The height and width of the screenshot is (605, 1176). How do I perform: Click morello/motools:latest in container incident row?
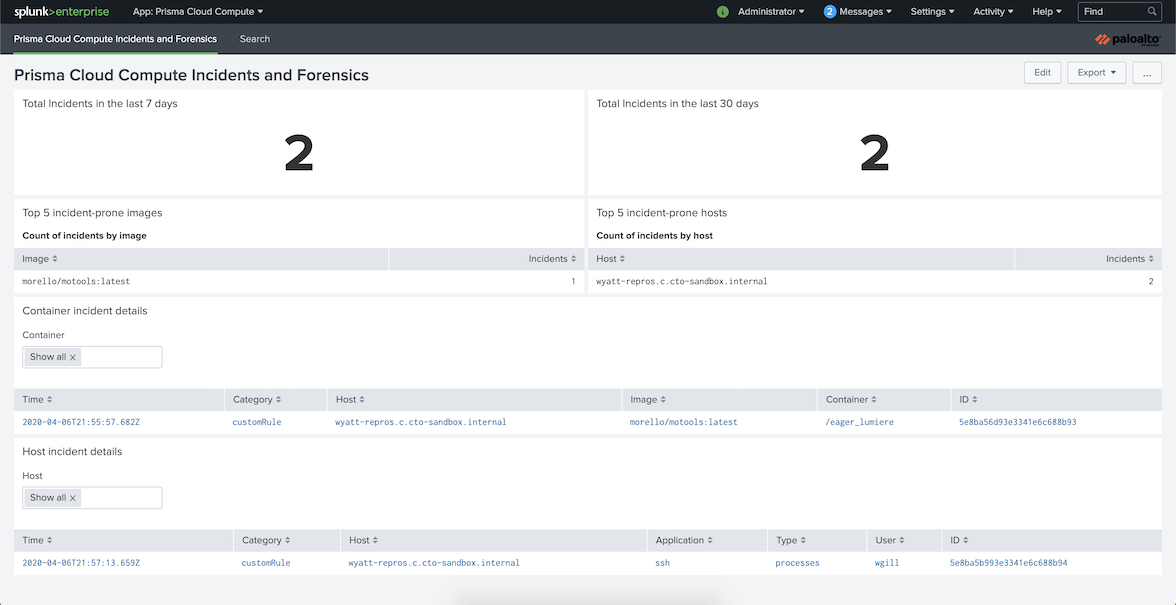[684, 422]
